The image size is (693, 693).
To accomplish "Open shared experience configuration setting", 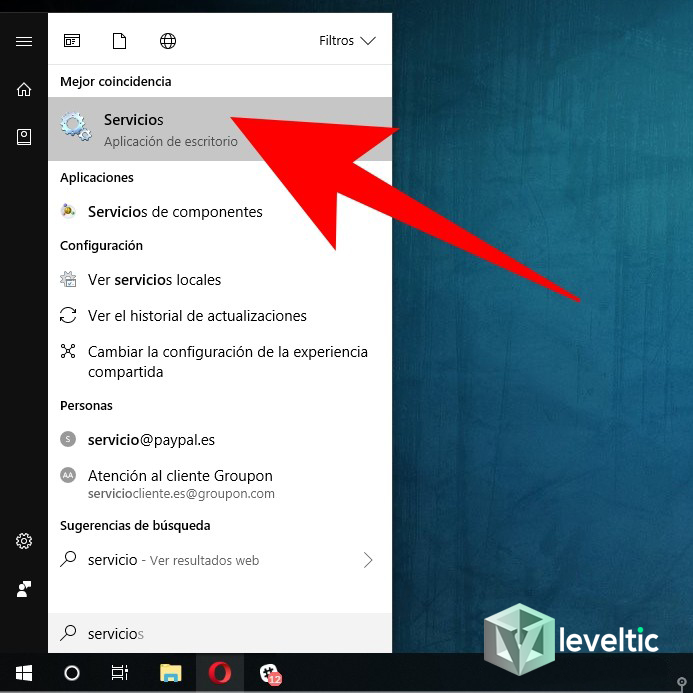I will pos(227,362).
